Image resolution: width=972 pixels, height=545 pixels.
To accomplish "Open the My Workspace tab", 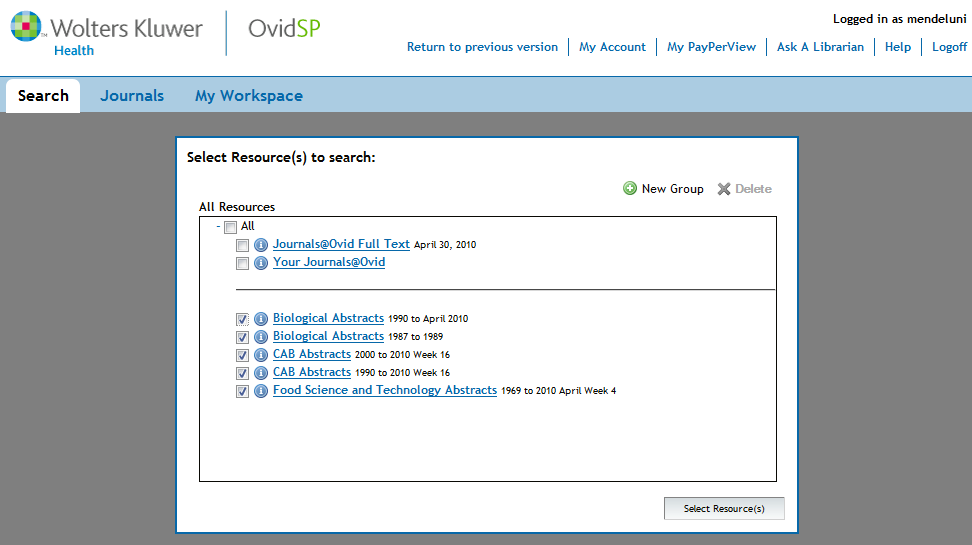I will pos(249,95).
